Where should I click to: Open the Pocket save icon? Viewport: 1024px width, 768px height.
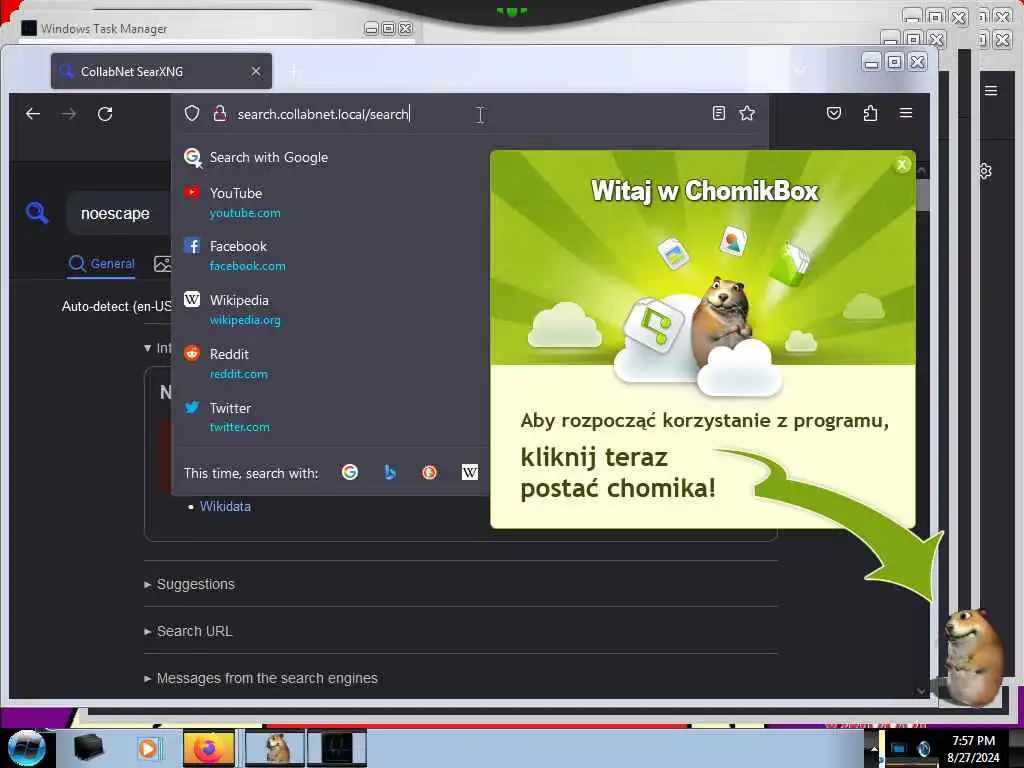pos(834,113)
